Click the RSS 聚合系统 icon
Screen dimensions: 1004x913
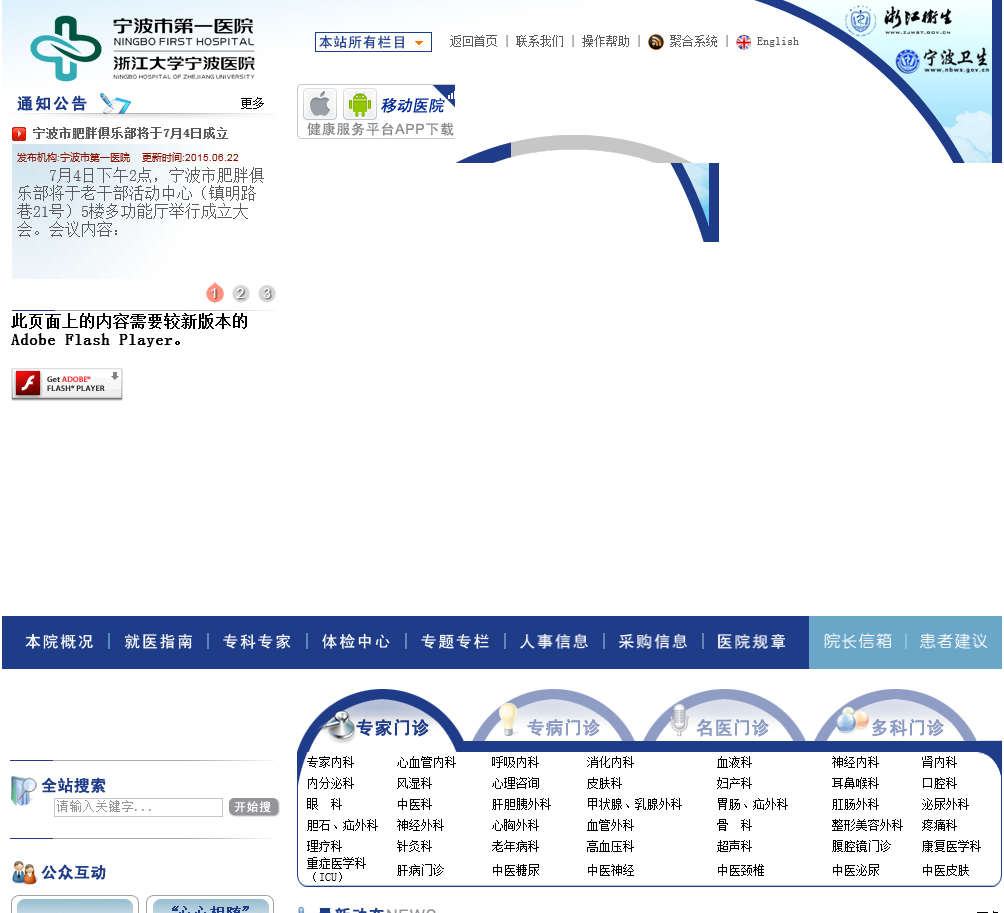pyautogui.click(x=656, y=42)
